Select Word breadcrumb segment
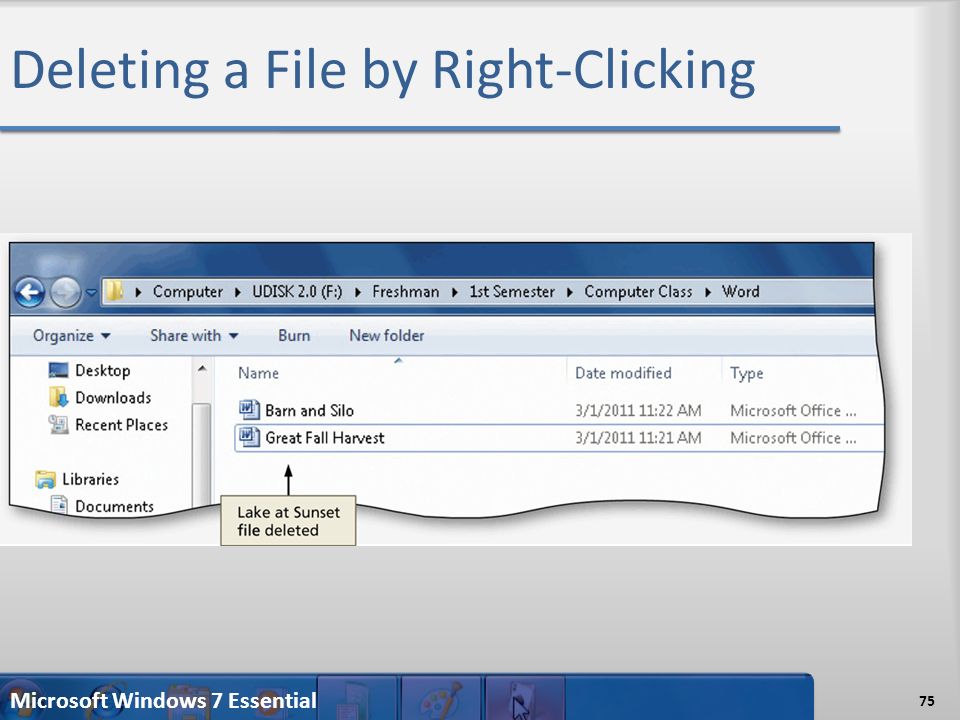This screenshot has height=720, width=960. tap(741, 292)
